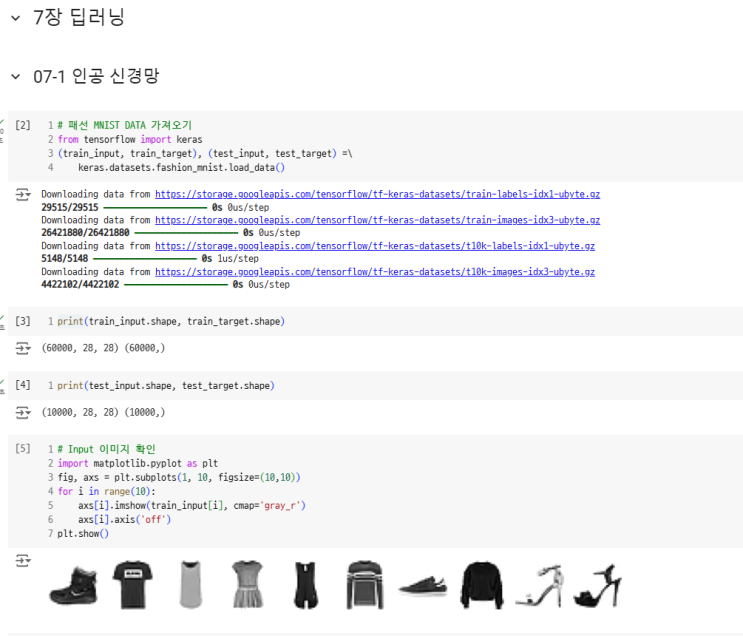
Task: Run cell [2] execution indicator
Action: pyautogui.click(x=22, y=125)
